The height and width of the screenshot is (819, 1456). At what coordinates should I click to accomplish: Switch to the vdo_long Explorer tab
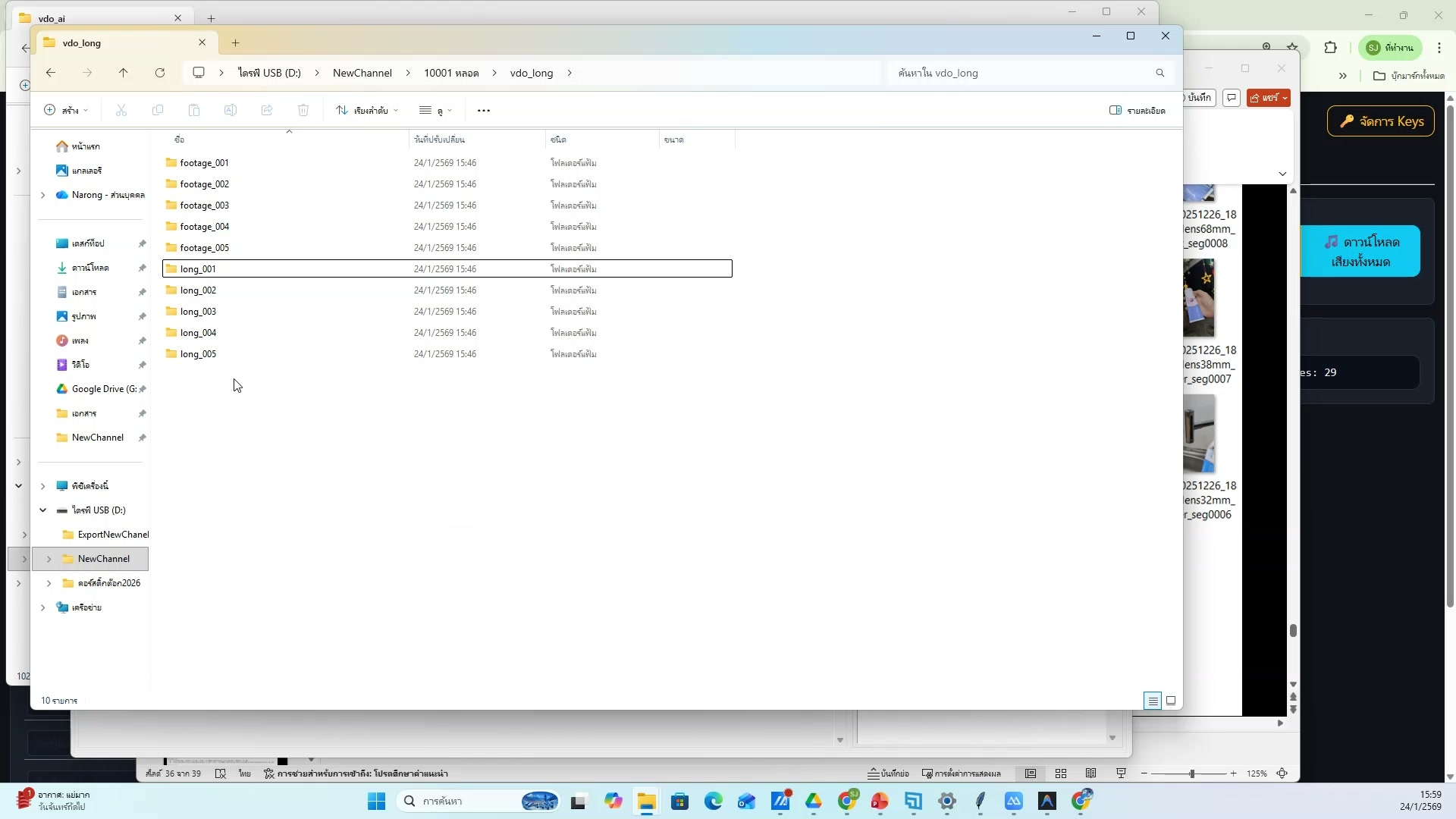114,42
